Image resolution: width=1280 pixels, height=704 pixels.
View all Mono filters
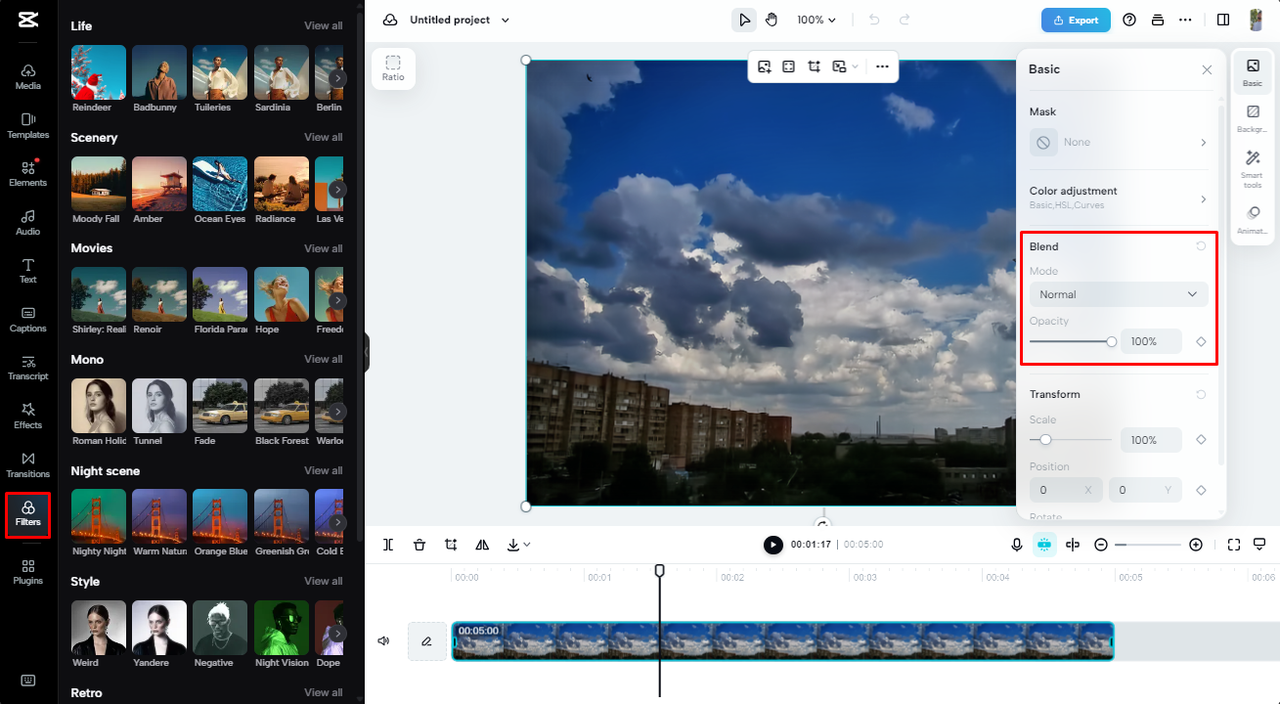323,359
